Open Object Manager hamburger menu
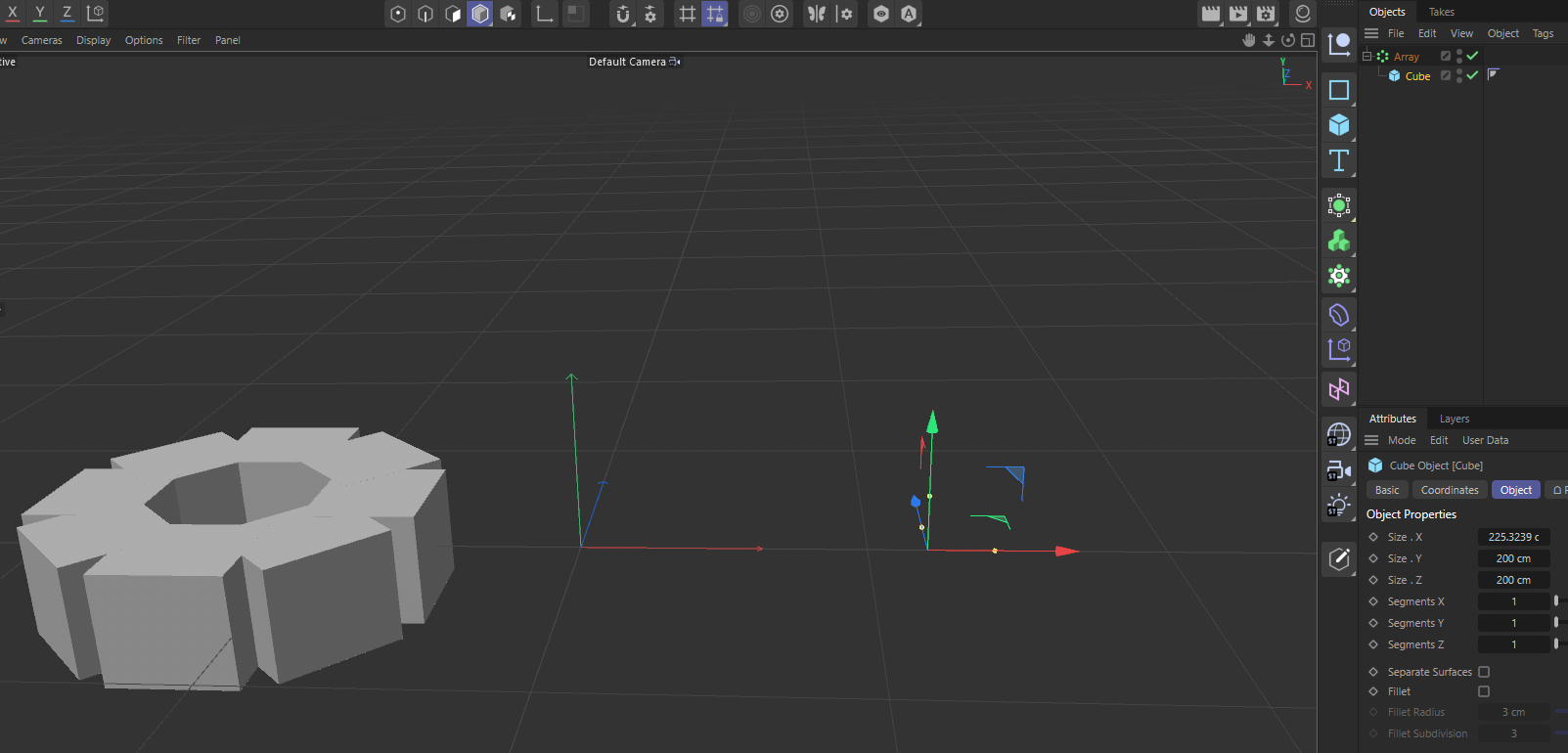The image size is (1568, 753). click(x=1371, y=33)
